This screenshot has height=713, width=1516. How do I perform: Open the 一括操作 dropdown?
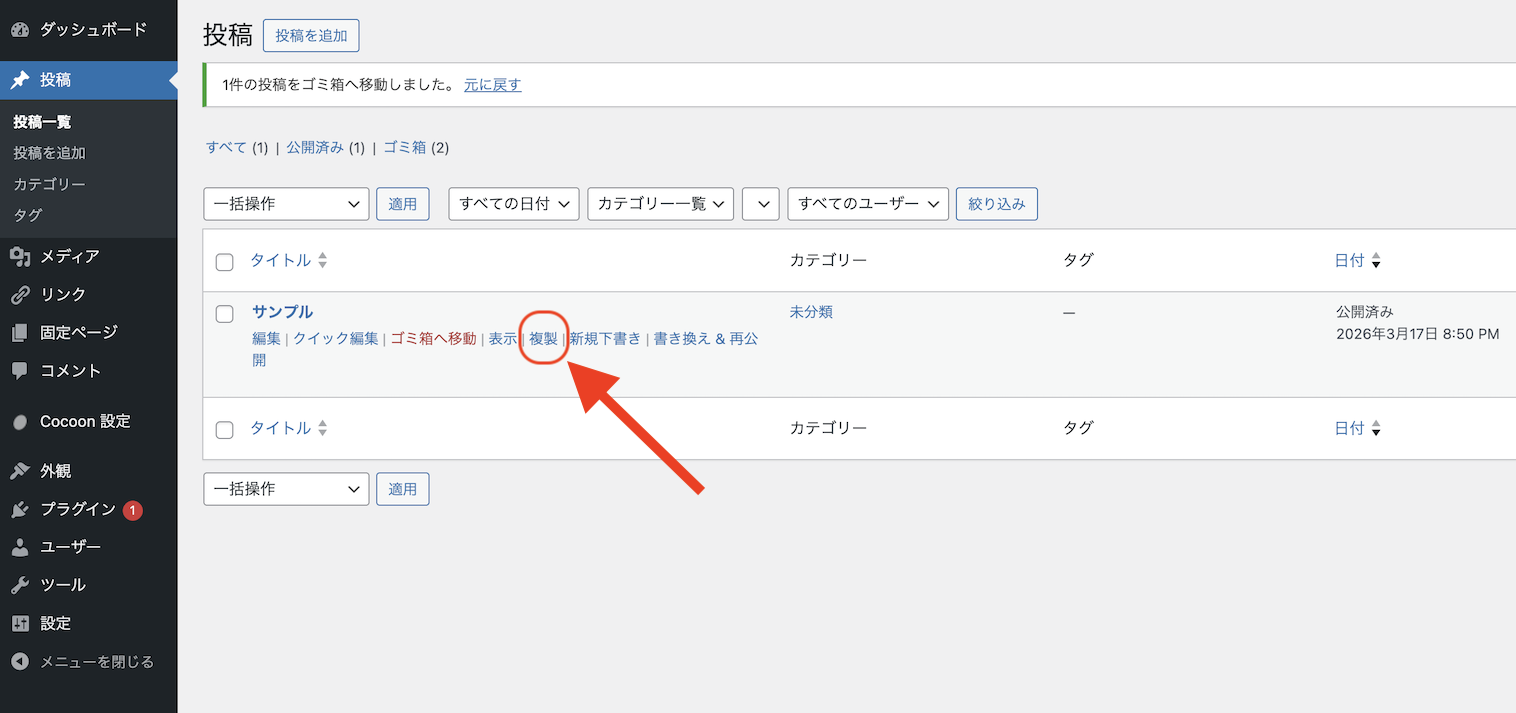point(286,203)
